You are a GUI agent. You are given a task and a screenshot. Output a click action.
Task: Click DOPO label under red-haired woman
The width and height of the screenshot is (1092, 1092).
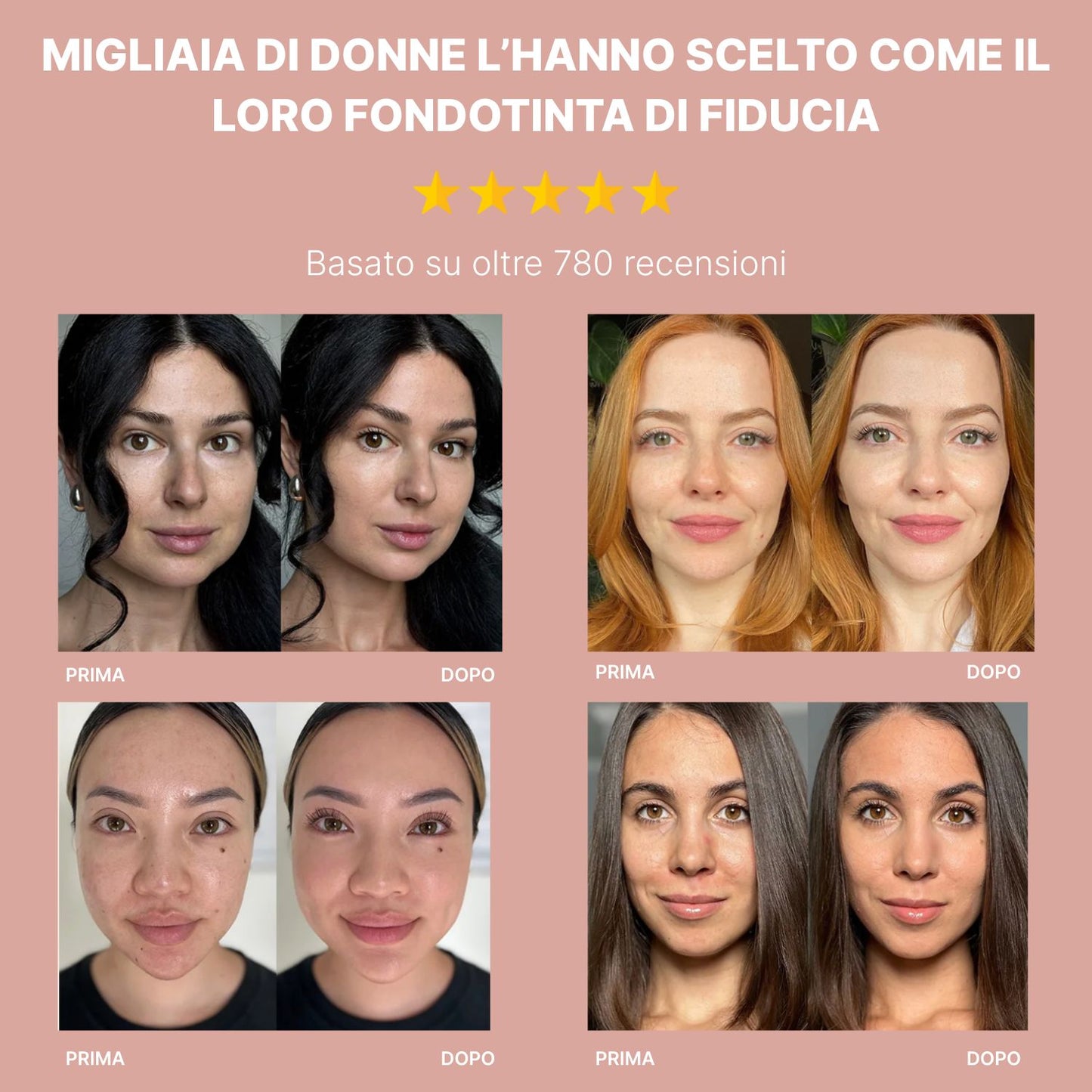click(994, 672)
